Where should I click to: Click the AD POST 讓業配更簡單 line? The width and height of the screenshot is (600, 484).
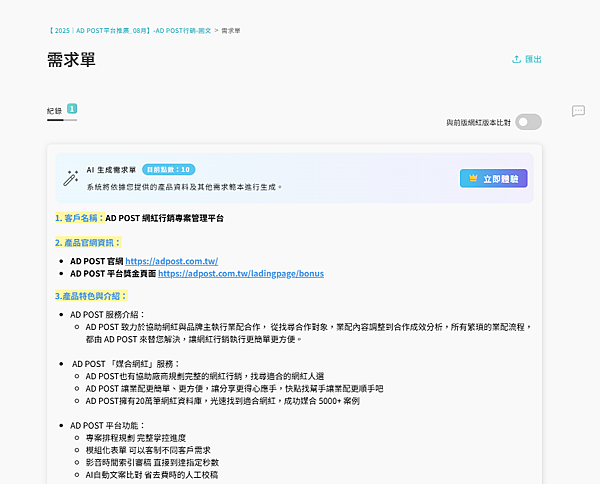[235, 389]
